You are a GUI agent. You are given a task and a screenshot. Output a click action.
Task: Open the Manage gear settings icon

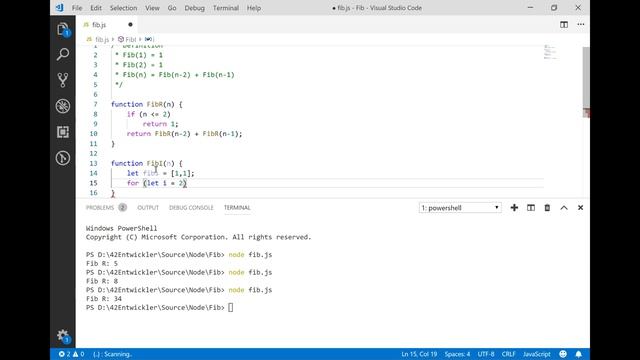point(62,336)
